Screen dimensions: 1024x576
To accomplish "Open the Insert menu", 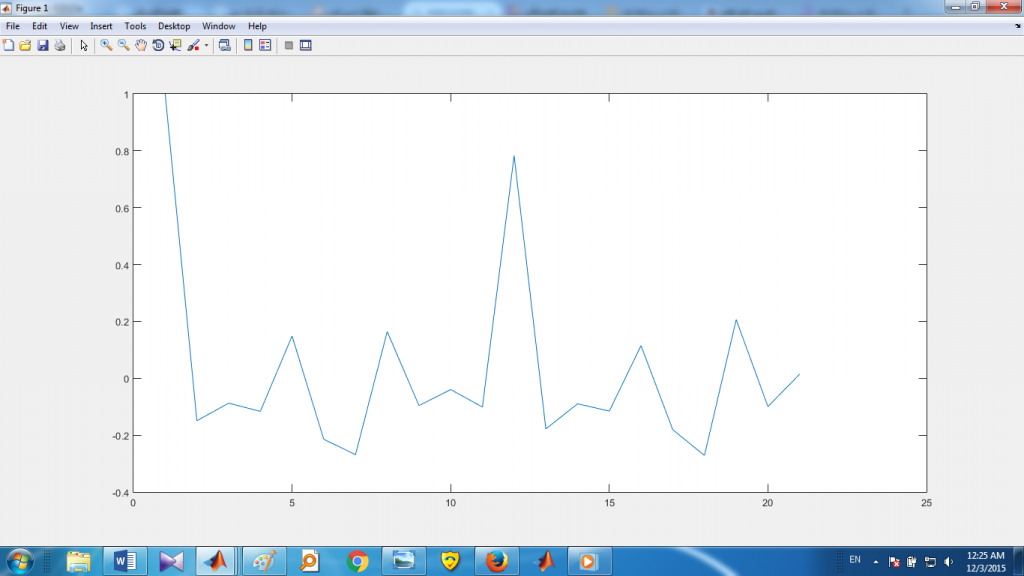I will pyautogui.click(x=101, y=26).
